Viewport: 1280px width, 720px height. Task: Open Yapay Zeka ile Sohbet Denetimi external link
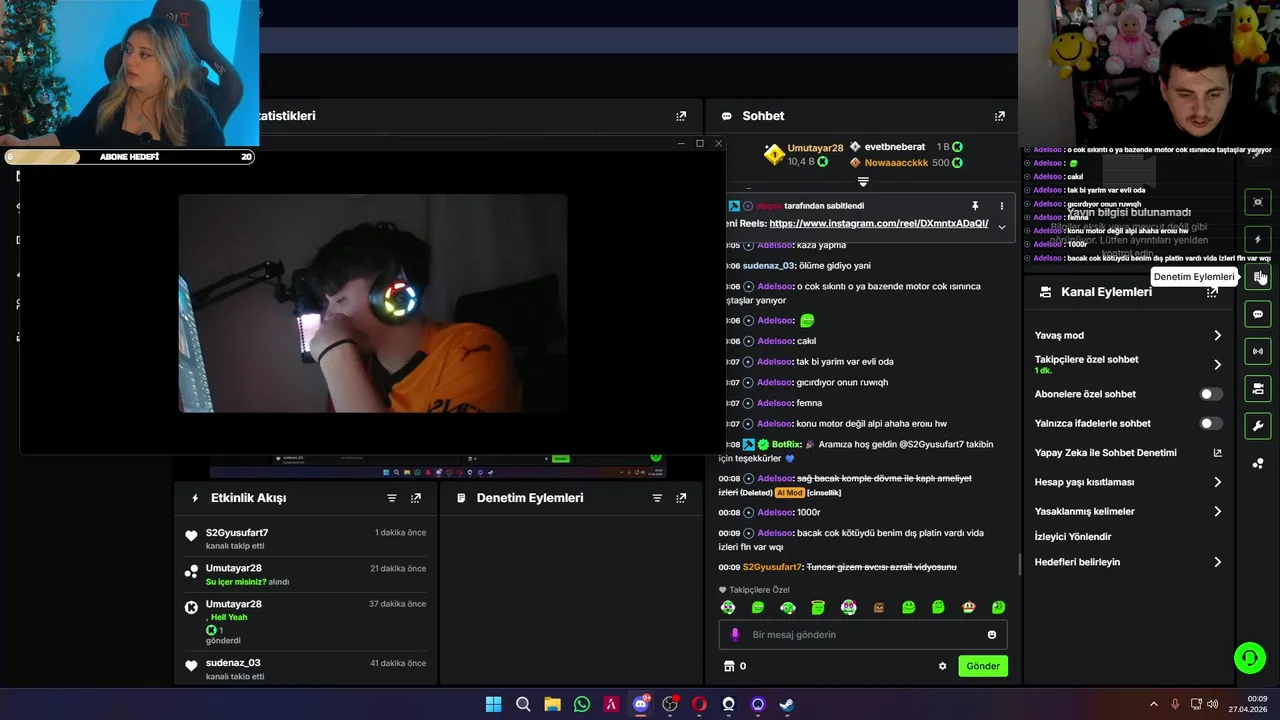(1217, 453)
